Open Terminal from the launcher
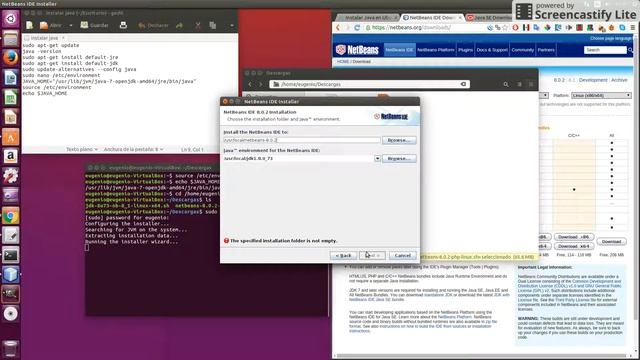Image resolution: width=640 pixels, height=360 pixels. click(x=11, y=255)
